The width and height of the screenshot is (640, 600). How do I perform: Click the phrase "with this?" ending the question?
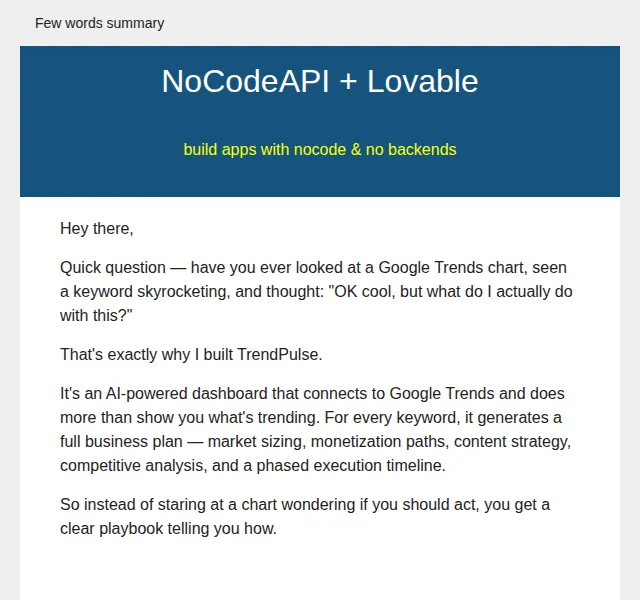(96, 316)
